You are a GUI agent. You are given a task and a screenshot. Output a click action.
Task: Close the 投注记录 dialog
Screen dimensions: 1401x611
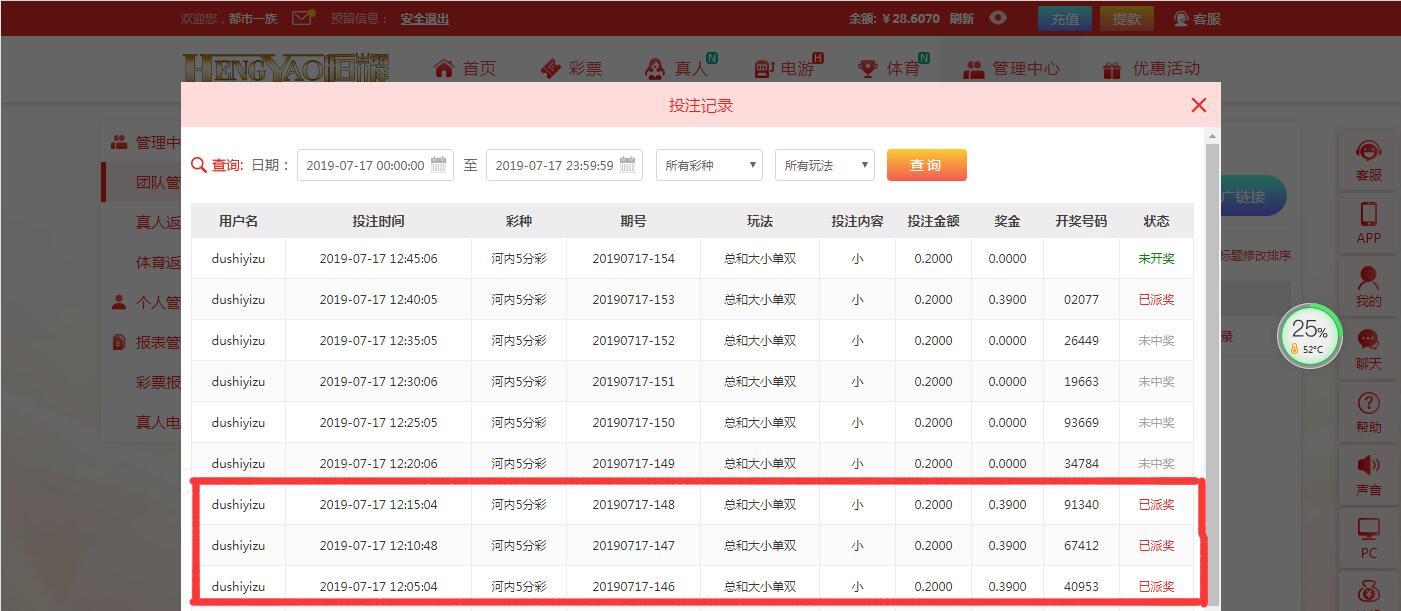[1199, 105]
